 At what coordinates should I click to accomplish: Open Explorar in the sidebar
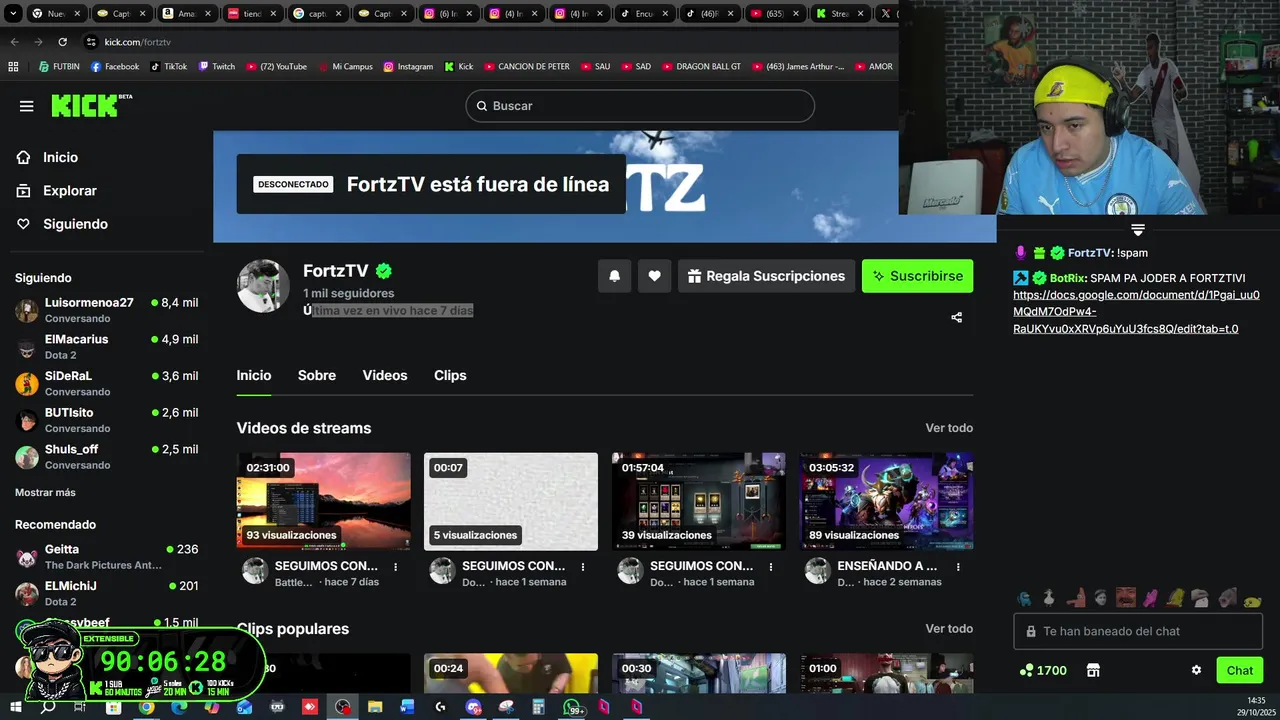pos(57,190)
